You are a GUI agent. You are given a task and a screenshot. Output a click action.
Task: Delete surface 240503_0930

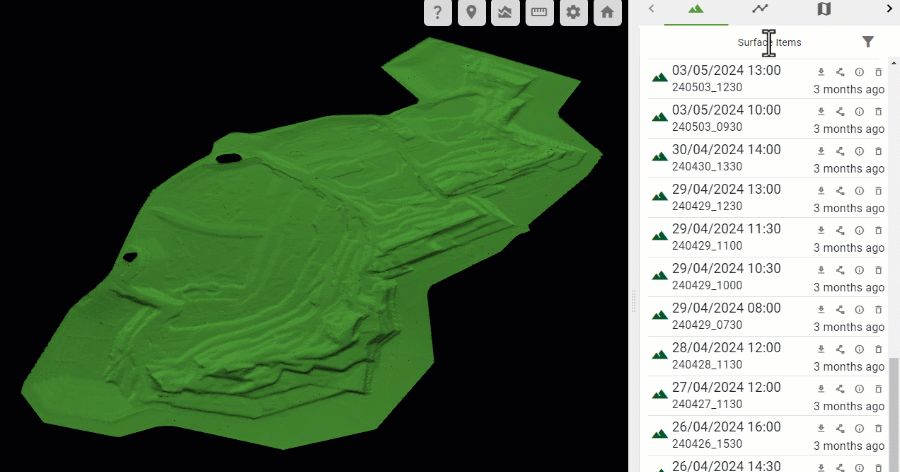coord(878,111)
